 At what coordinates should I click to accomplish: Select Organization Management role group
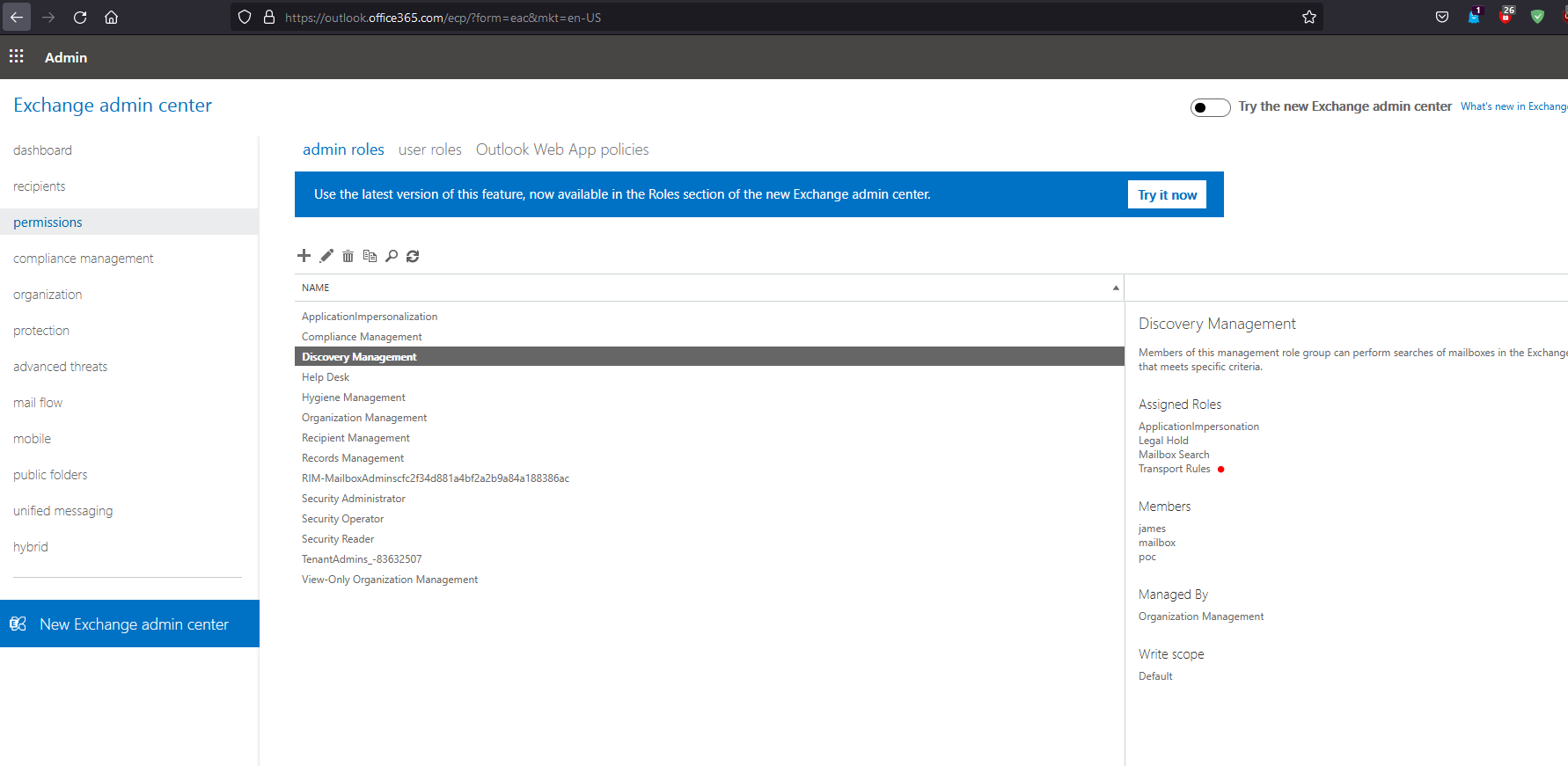pyautogui.click(x=364, y=418)
